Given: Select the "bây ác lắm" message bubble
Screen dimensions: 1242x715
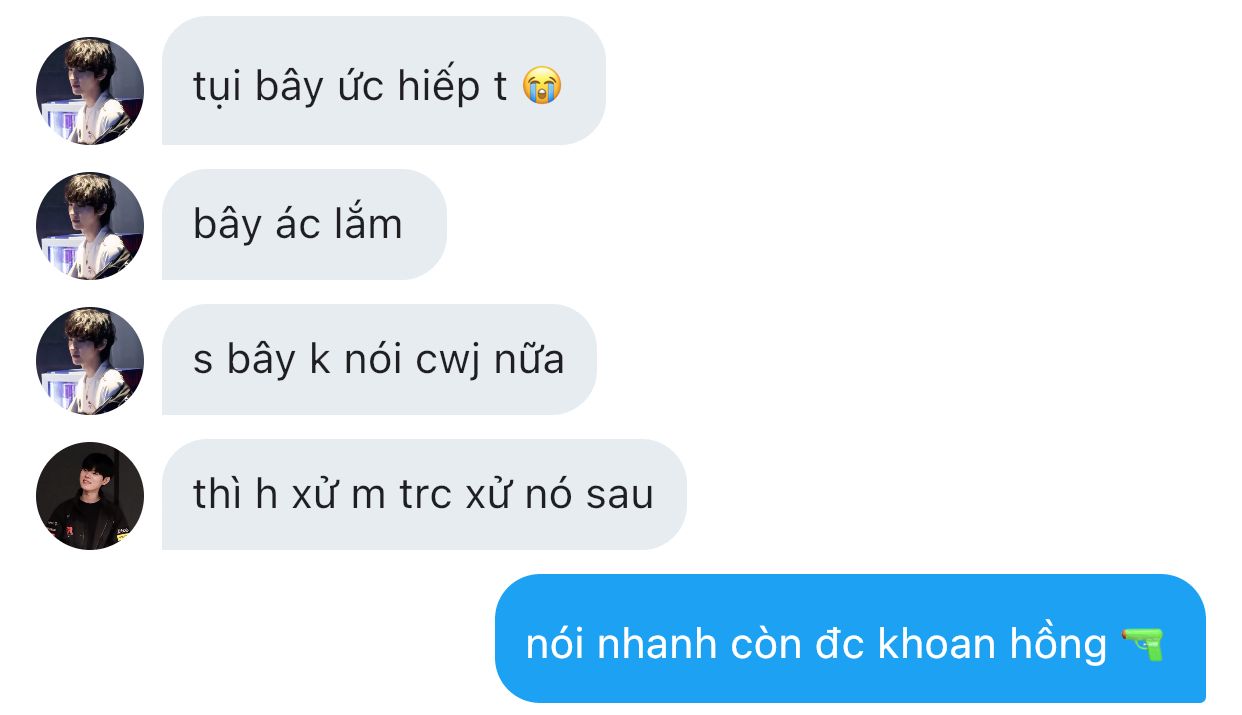Looking at the screenshot, I should pyautogui.click(x=304, y=224).
